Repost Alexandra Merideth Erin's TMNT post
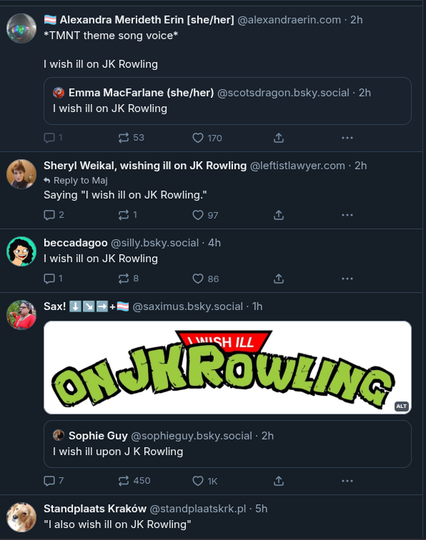426x540 pixels. [131, 138]
